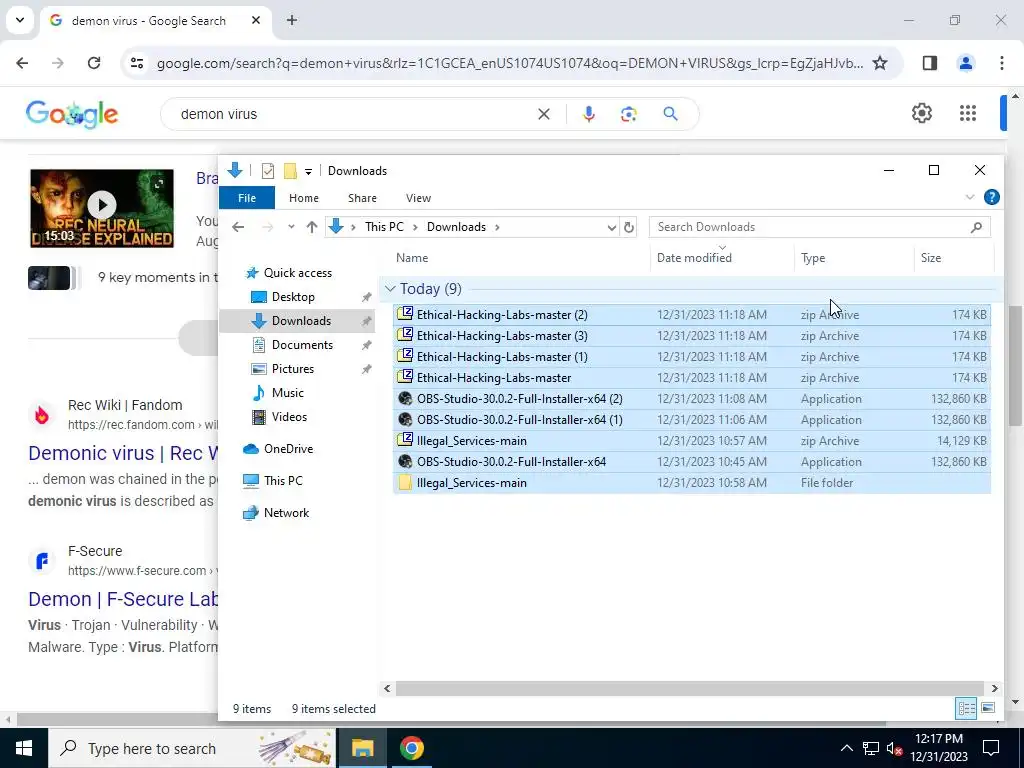Open File Explorer from the taskbar

[362, 748]
